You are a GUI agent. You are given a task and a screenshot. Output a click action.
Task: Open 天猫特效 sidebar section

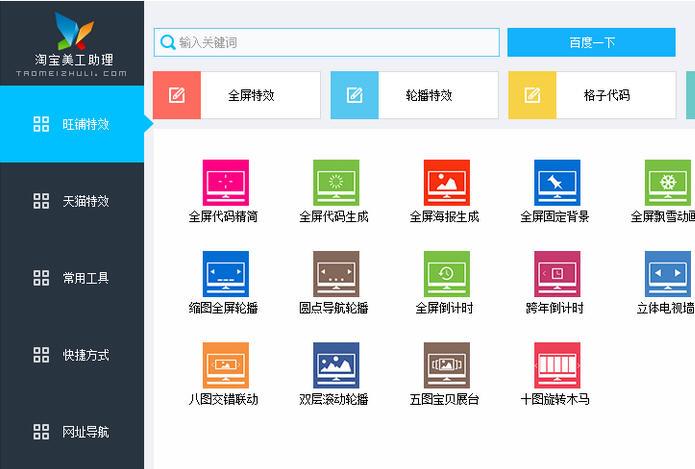pos(72,201)
